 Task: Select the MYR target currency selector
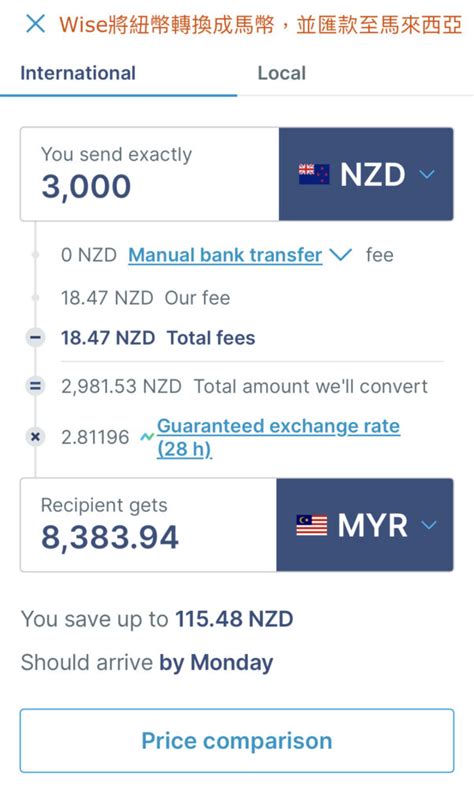pyautogui.click(x=365, y=525)
